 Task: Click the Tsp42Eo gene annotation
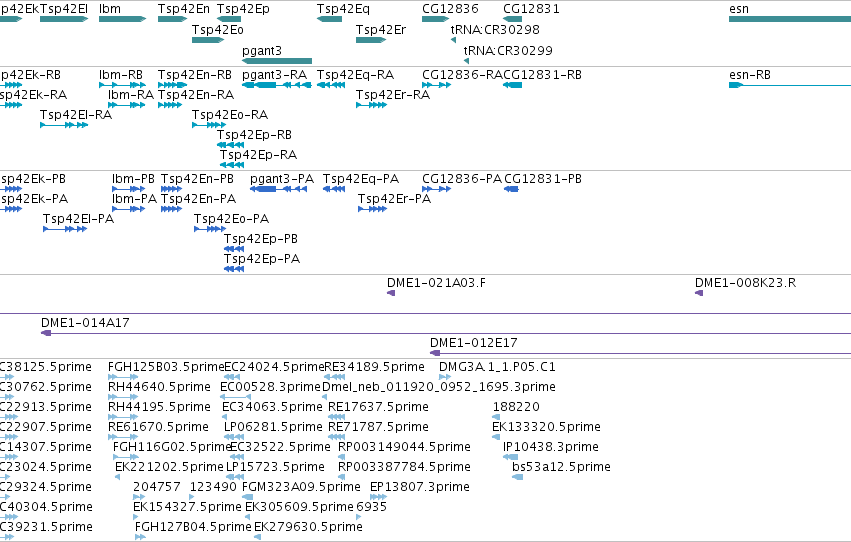(x=208, y=40)
